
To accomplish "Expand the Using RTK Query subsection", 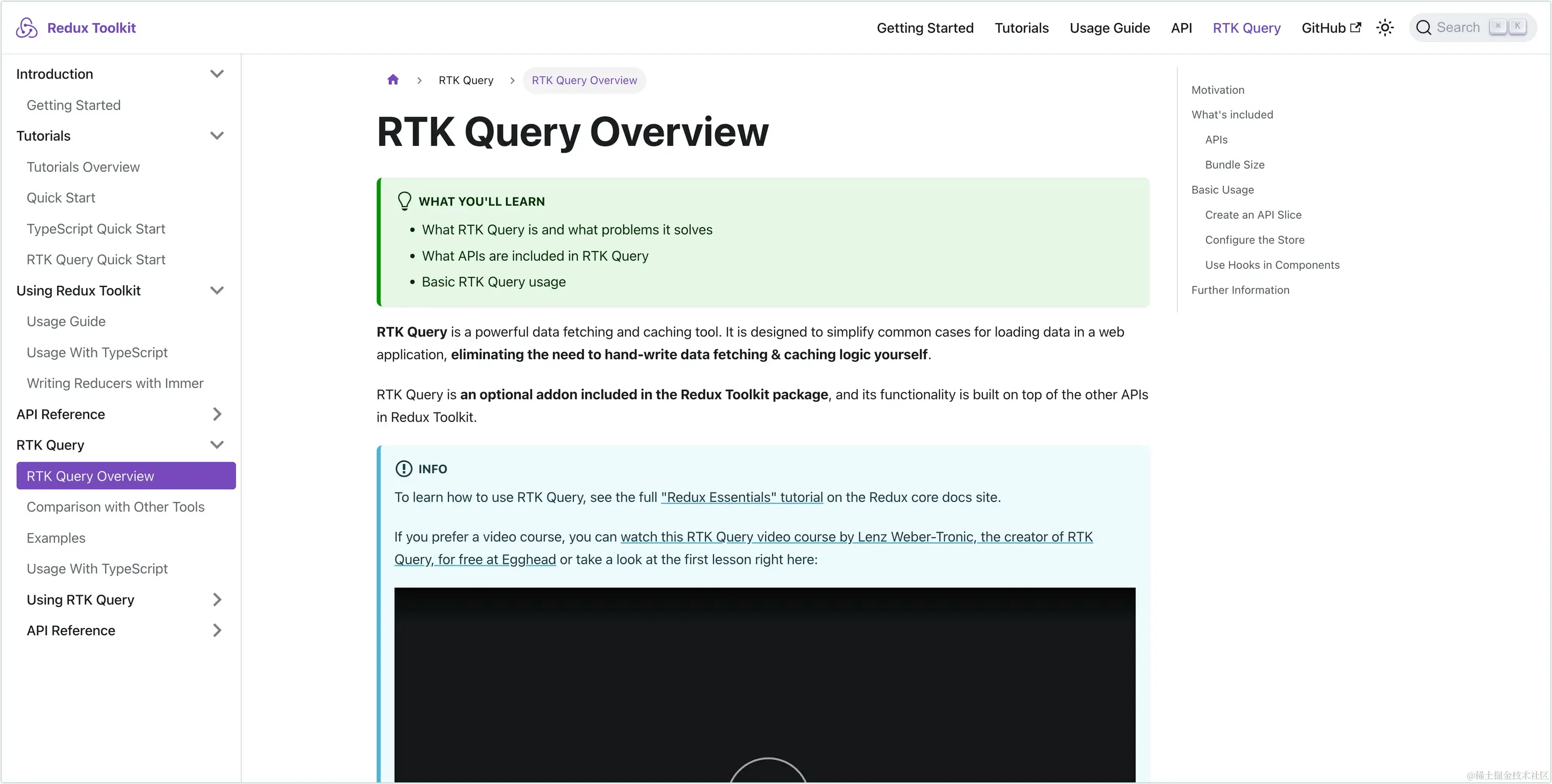I will [217, 600].
